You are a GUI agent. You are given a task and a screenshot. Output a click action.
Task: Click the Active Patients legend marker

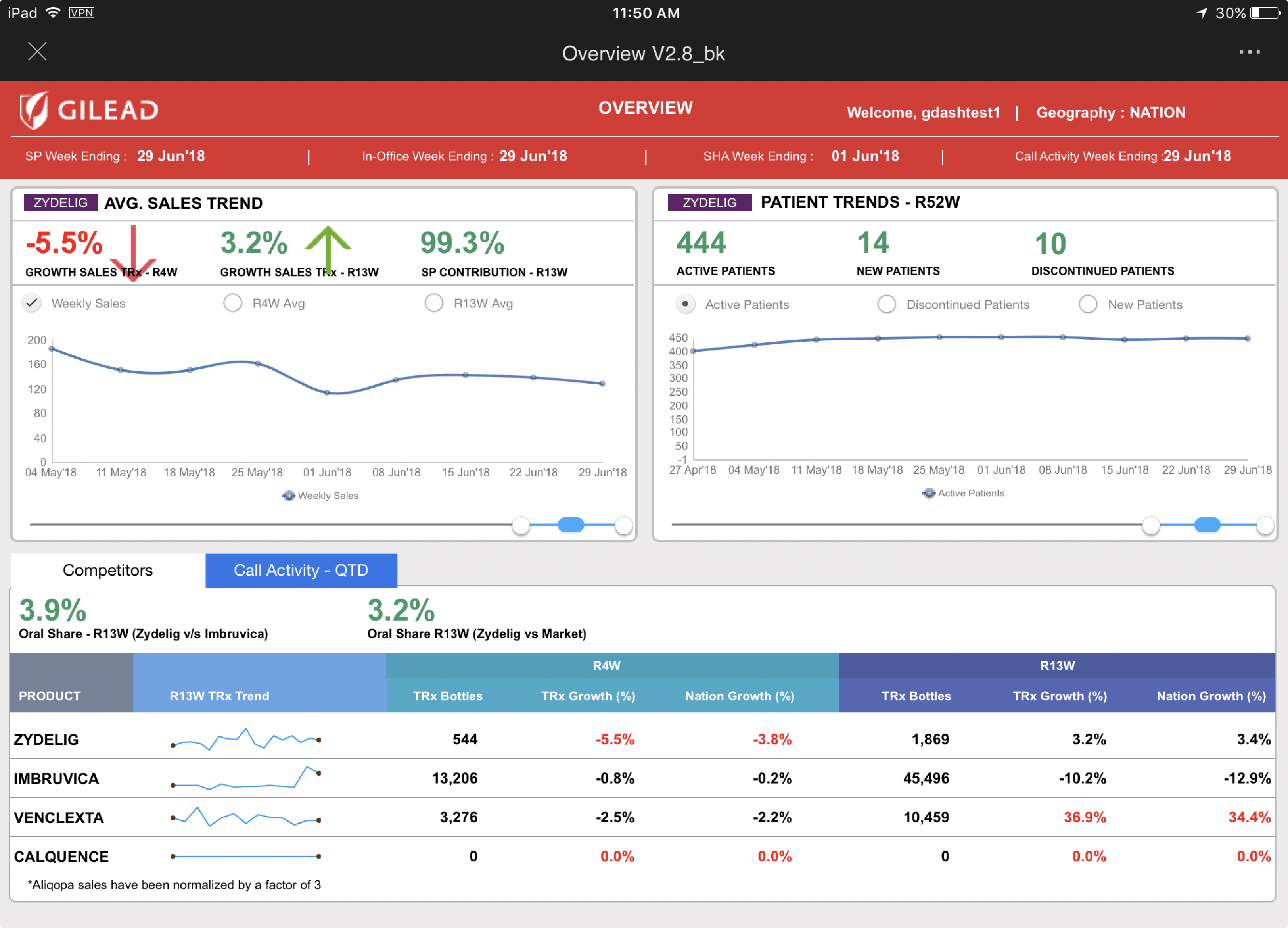(929, 493)
